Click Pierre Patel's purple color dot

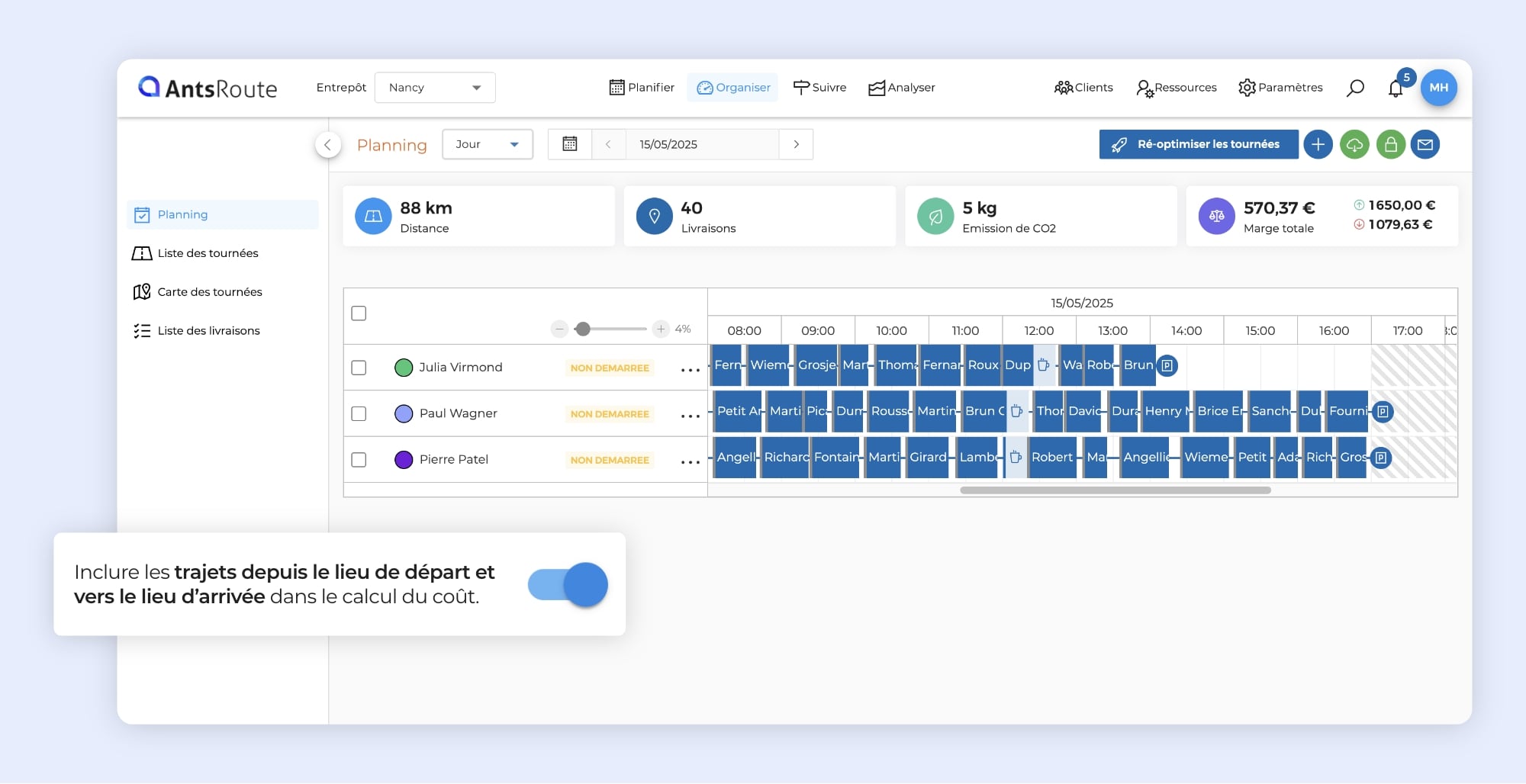(404, 460)
